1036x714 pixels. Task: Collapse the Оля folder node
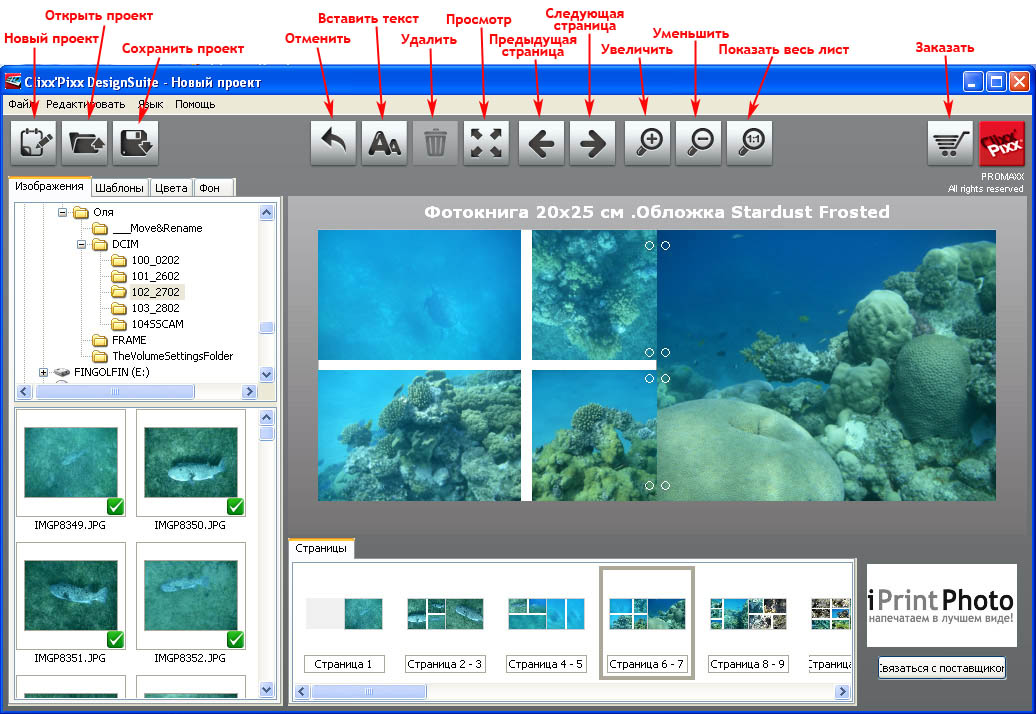(x=62, y=212)
